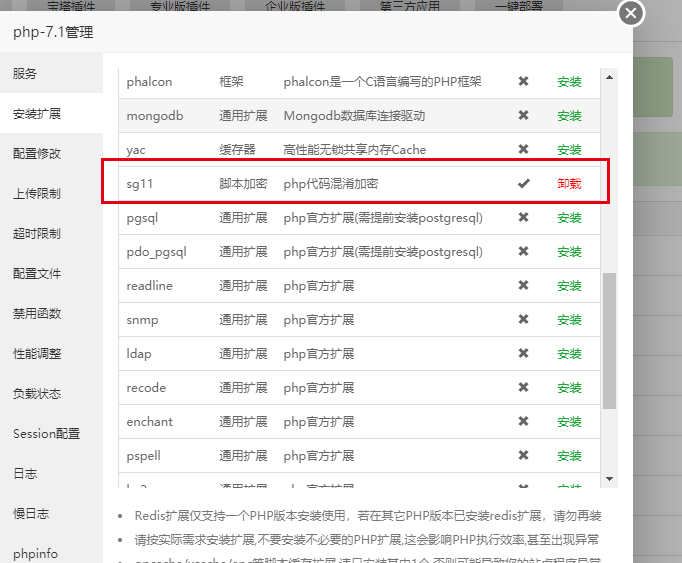Click the yac not-installed X icon
The width and height of the screenshot is (682, 563).
[523, 149]
